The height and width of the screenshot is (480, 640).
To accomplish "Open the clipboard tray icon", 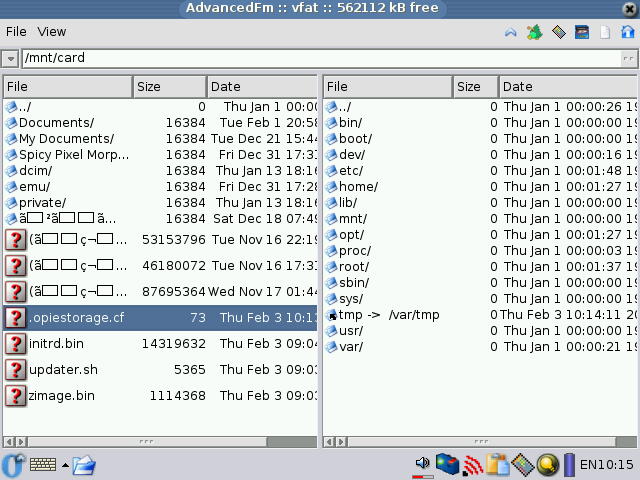I will [497, 465].
